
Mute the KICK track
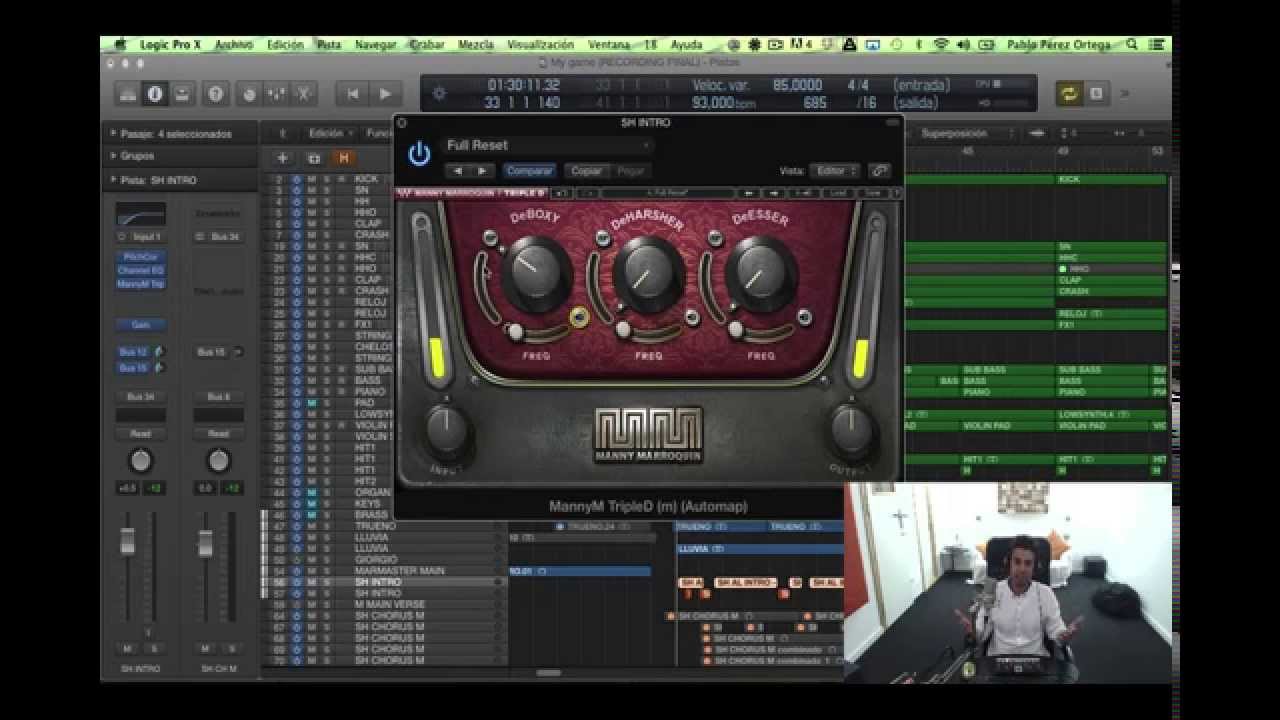pos(311,180)
